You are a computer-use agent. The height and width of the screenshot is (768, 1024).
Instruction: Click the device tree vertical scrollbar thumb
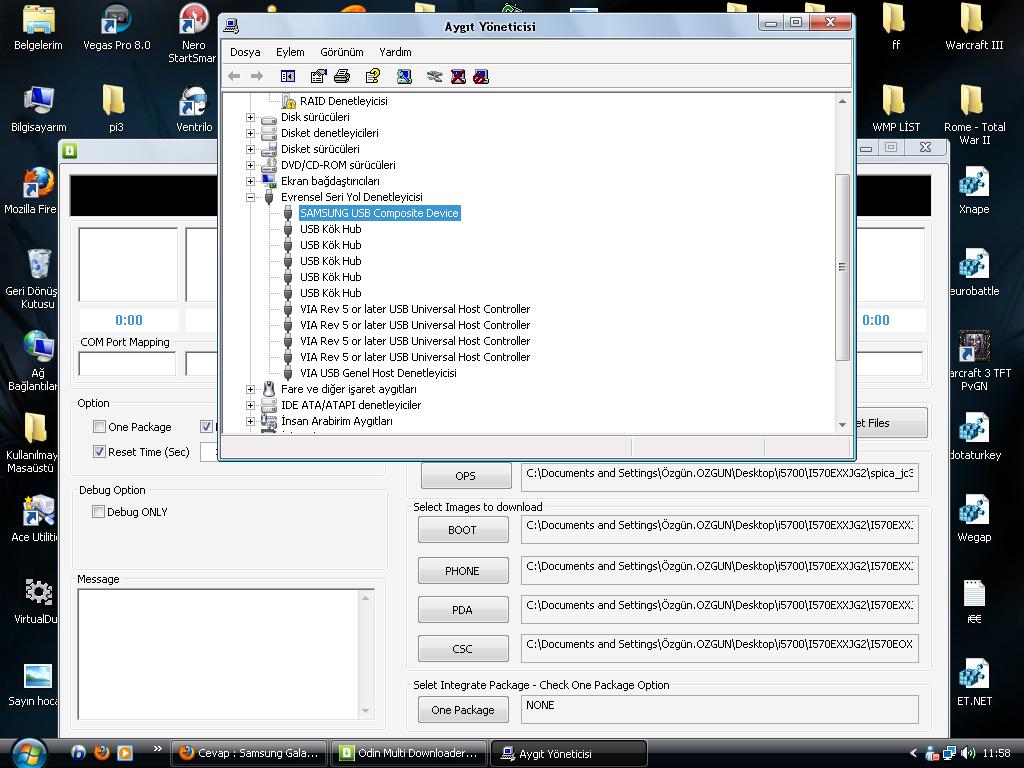coord(842,266)
